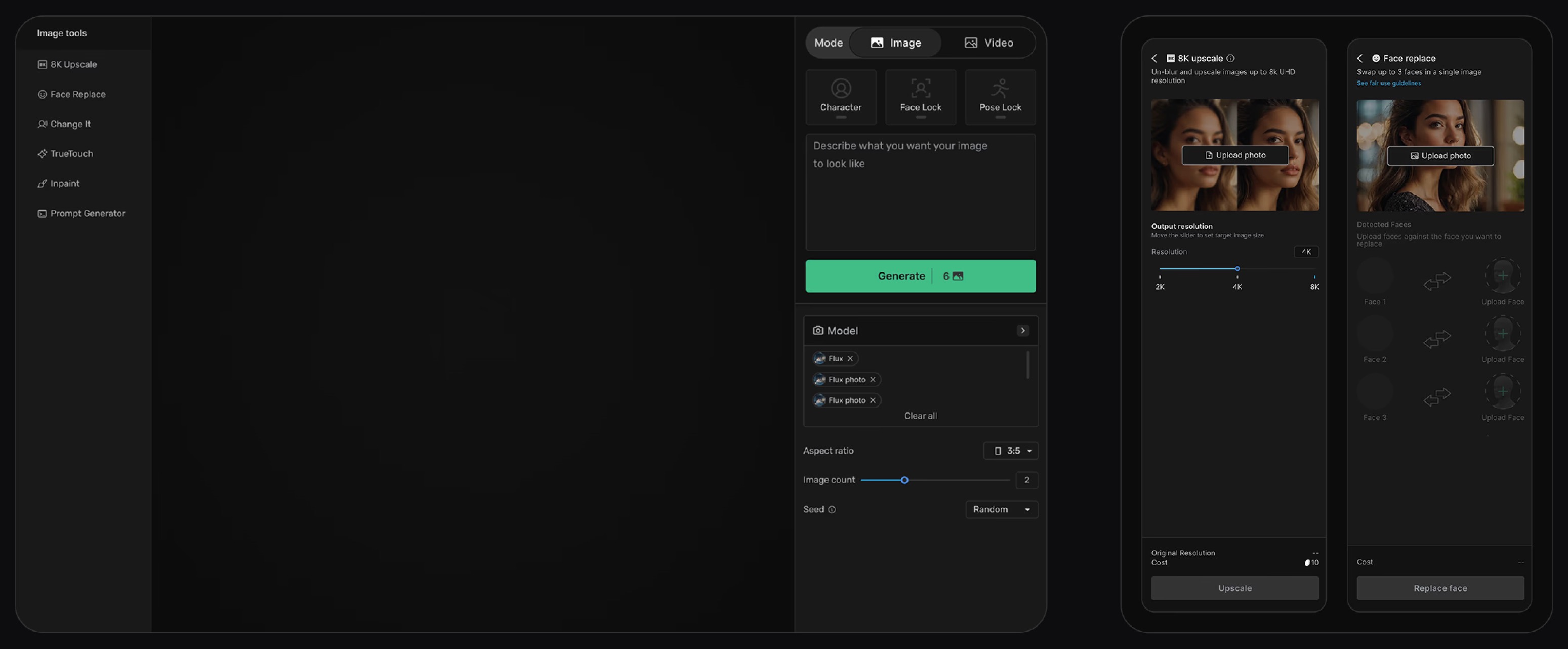Open the See fair use guidelines link

tap(1388, 84)
